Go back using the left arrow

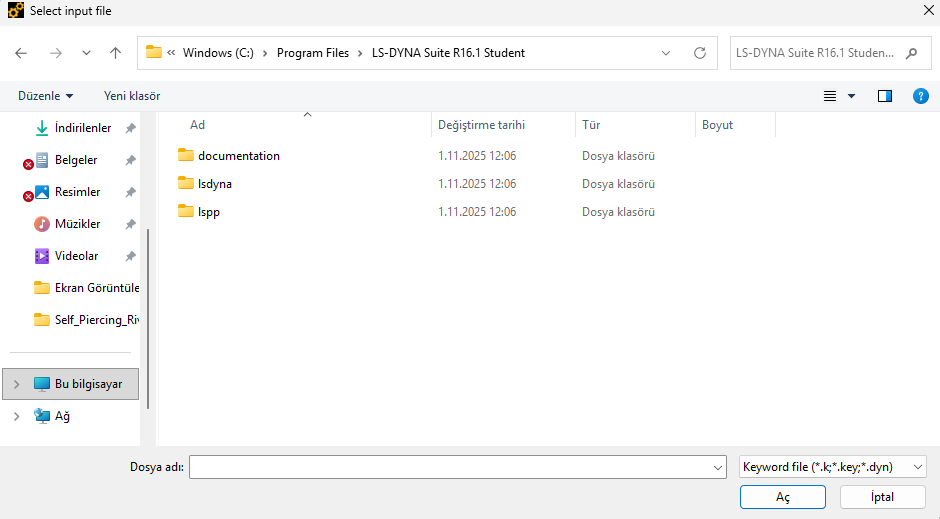[x=21, y=53]
